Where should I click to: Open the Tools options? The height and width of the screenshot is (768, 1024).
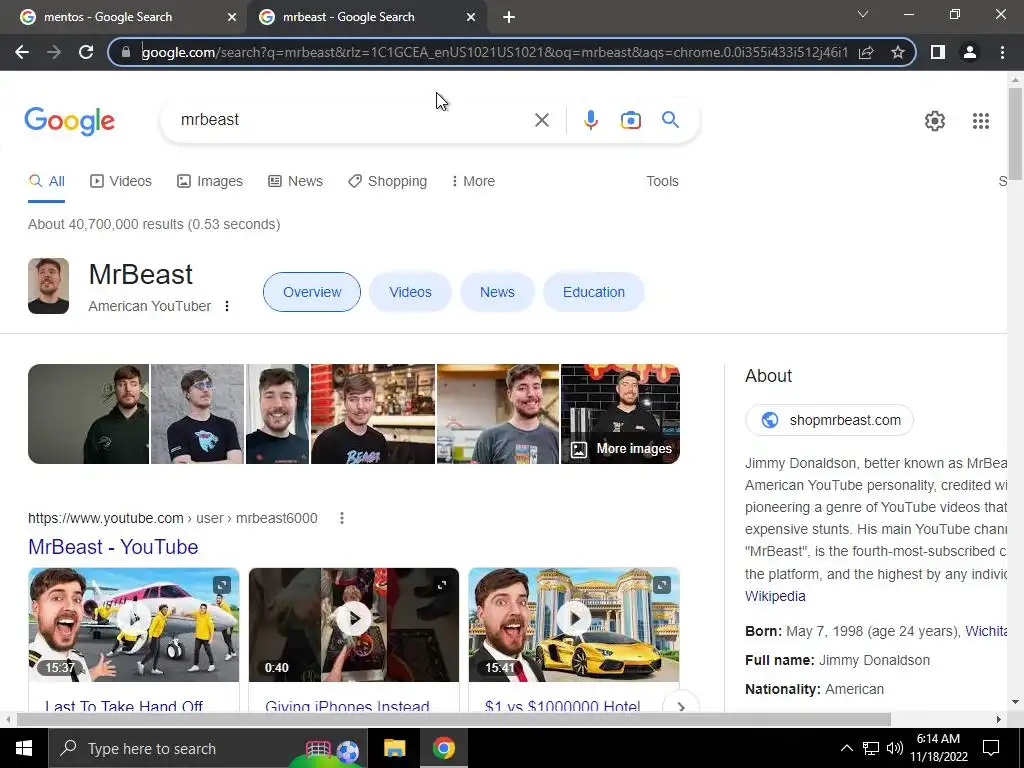(x=662, y=181)
